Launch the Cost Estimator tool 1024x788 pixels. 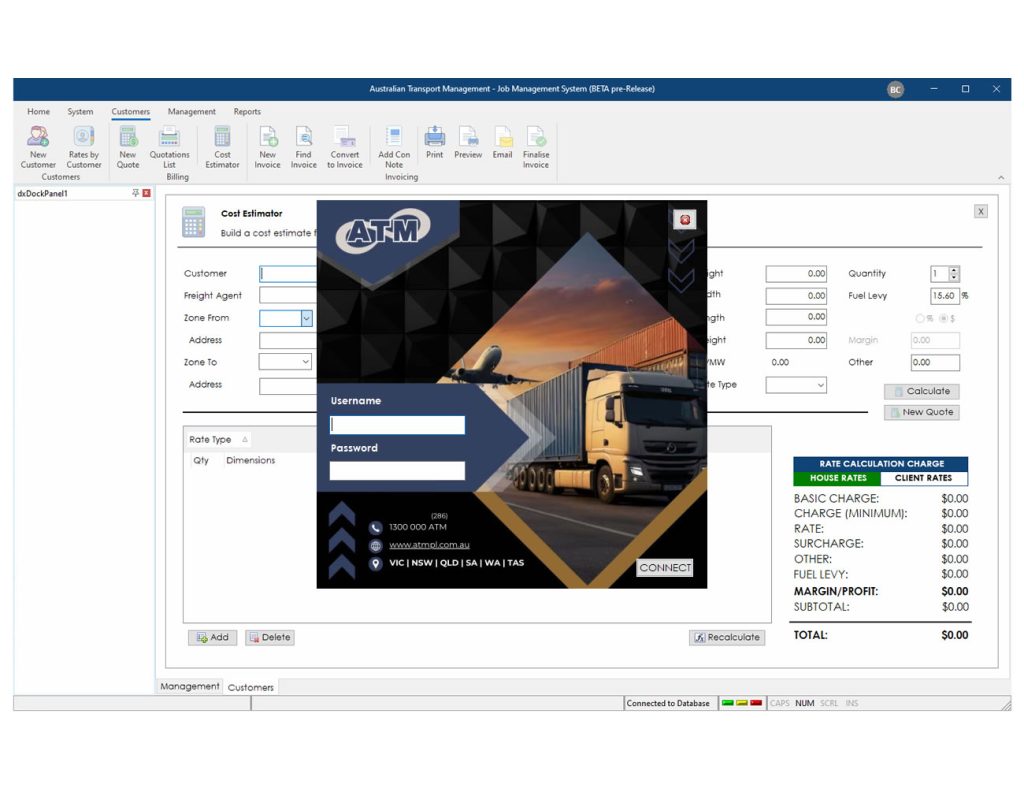point(222,138)
